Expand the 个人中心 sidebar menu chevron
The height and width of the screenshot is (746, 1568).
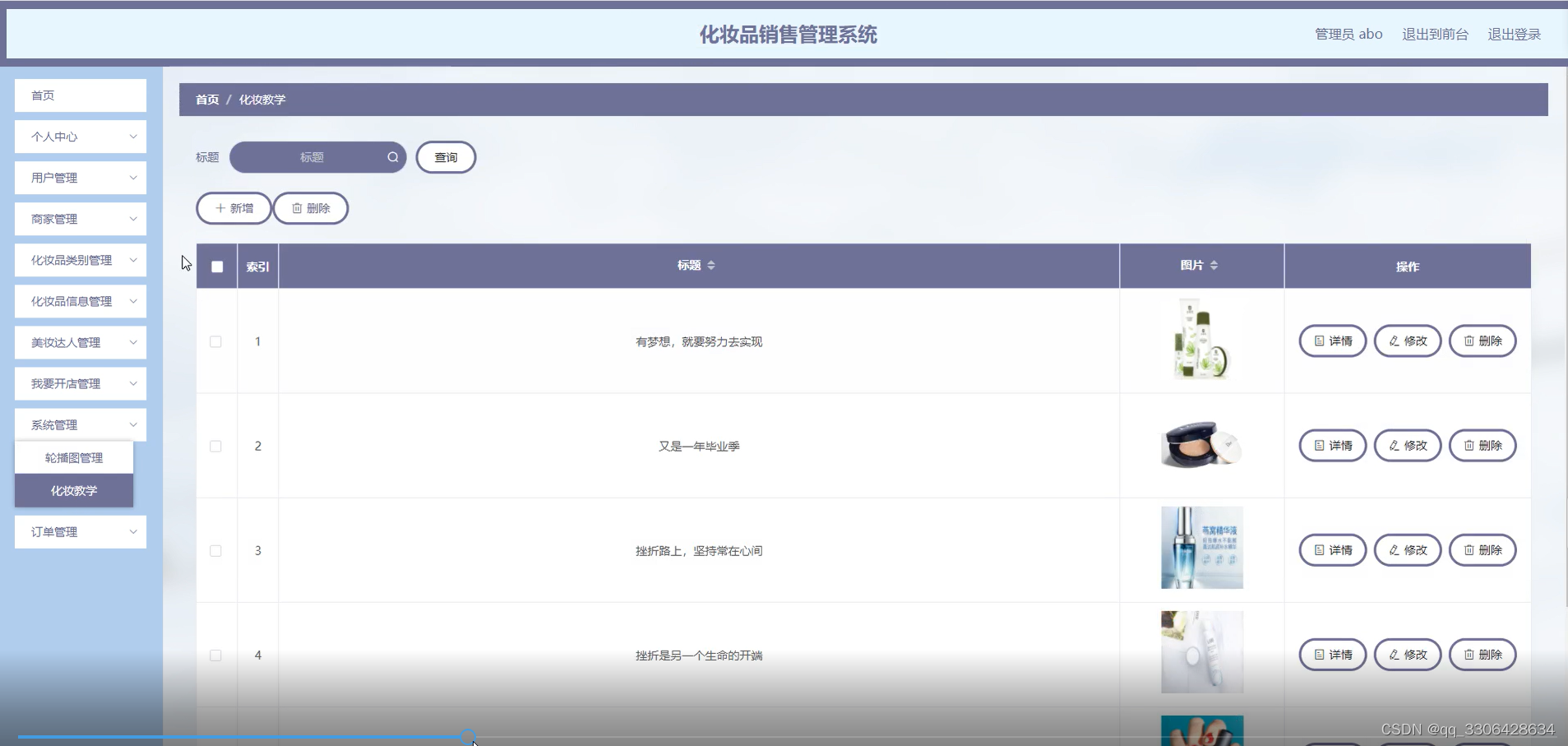pos(133,137)
